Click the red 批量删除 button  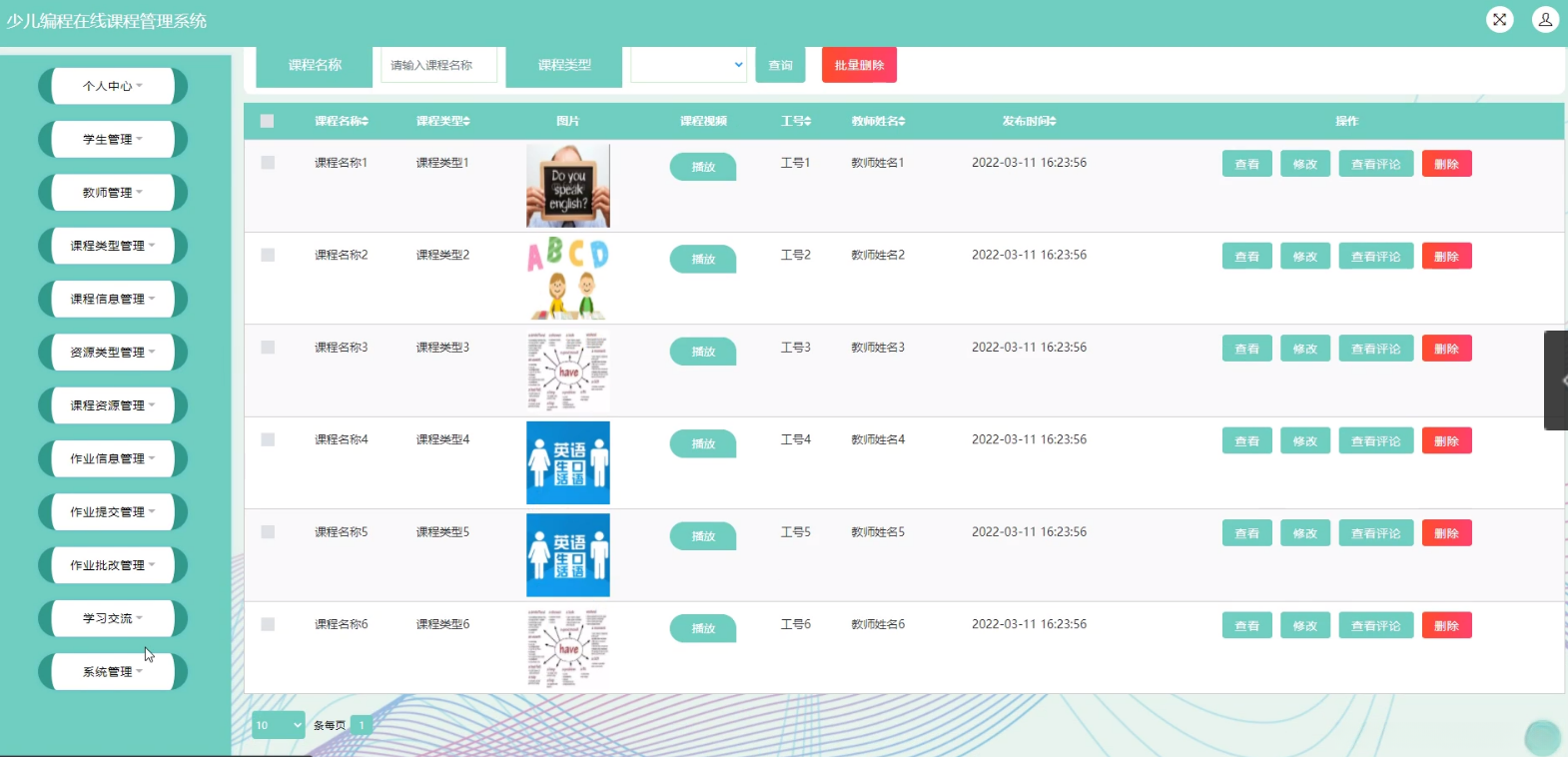[x=859, y=65]
